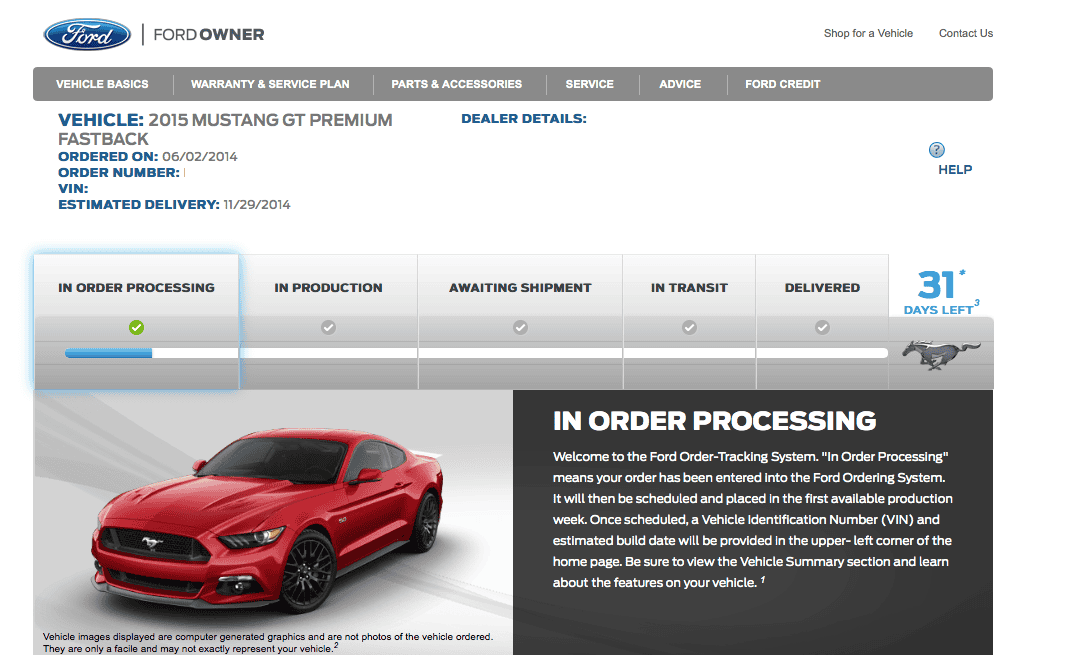
Task: Click the red Mustang vehicle image
Action: click(269, 519)
